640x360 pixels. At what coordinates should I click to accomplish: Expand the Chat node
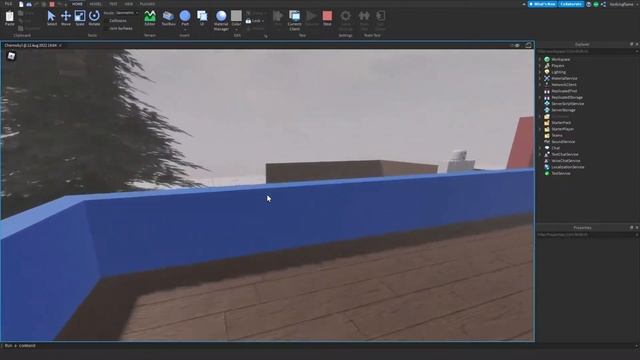coord(540,148)
